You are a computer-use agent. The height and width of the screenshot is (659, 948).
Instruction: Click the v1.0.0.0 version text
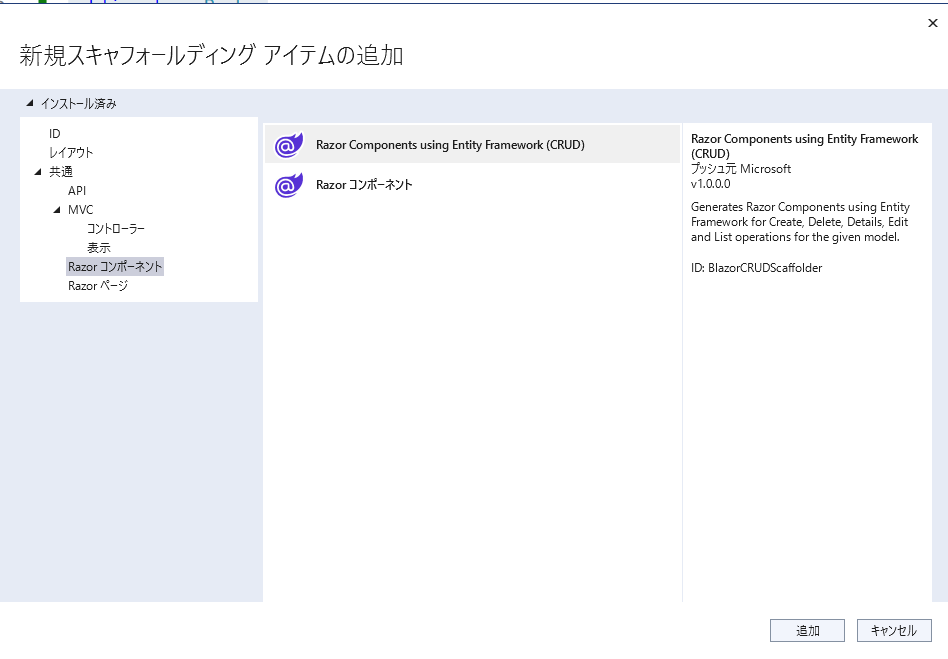(710, 184)
